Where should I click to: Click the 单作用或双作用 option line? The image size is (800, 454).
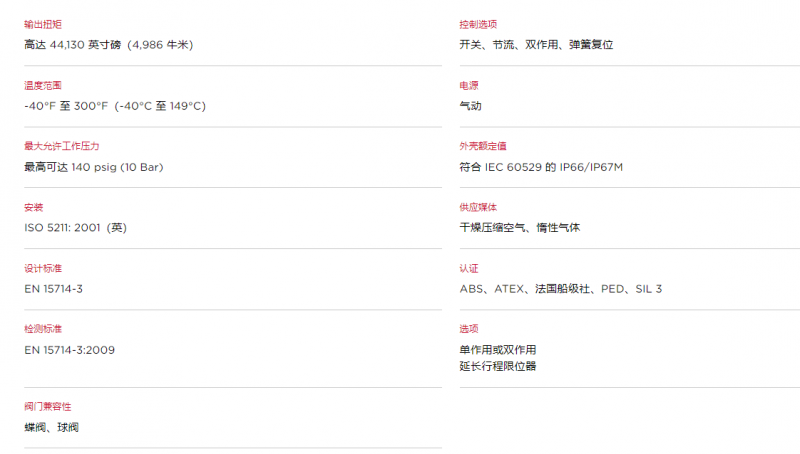pos(498,350)
